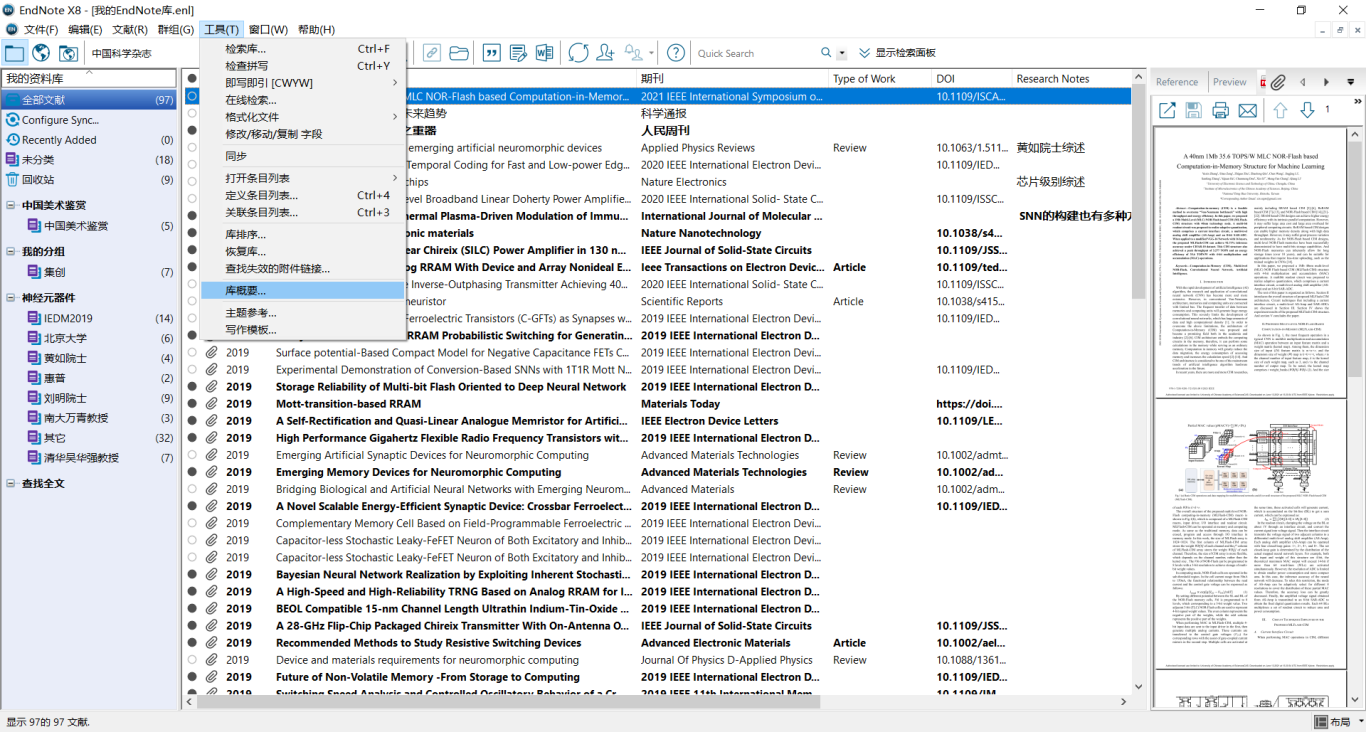Screen dimensions: 1366x732
Task: Click the open folder toolbar icon
Action: 459,53
